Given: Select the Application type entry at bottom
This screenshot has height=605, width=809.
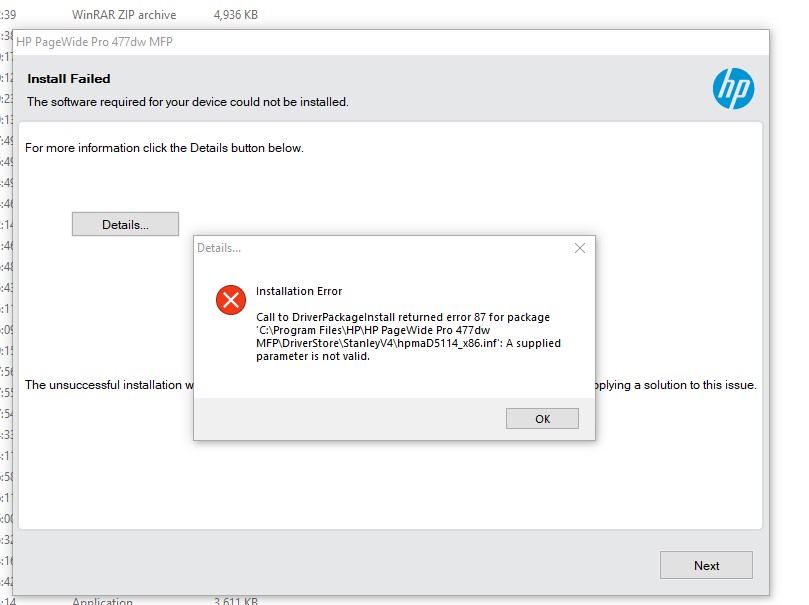Looking at the screenshot, I should (102, 602).
